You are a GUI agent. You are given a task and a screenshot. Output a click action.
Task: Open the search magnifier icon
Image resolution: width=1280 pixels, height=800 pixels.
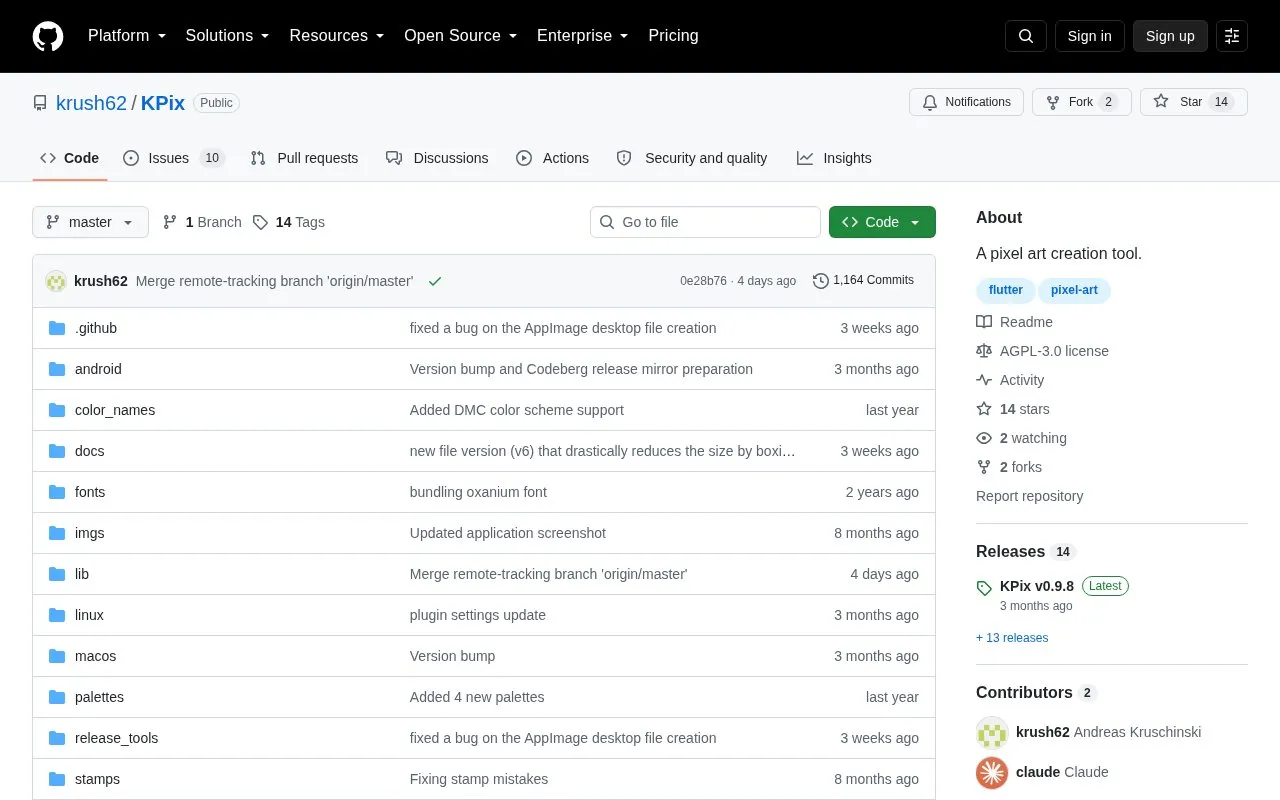click(x=1026, y=36)
